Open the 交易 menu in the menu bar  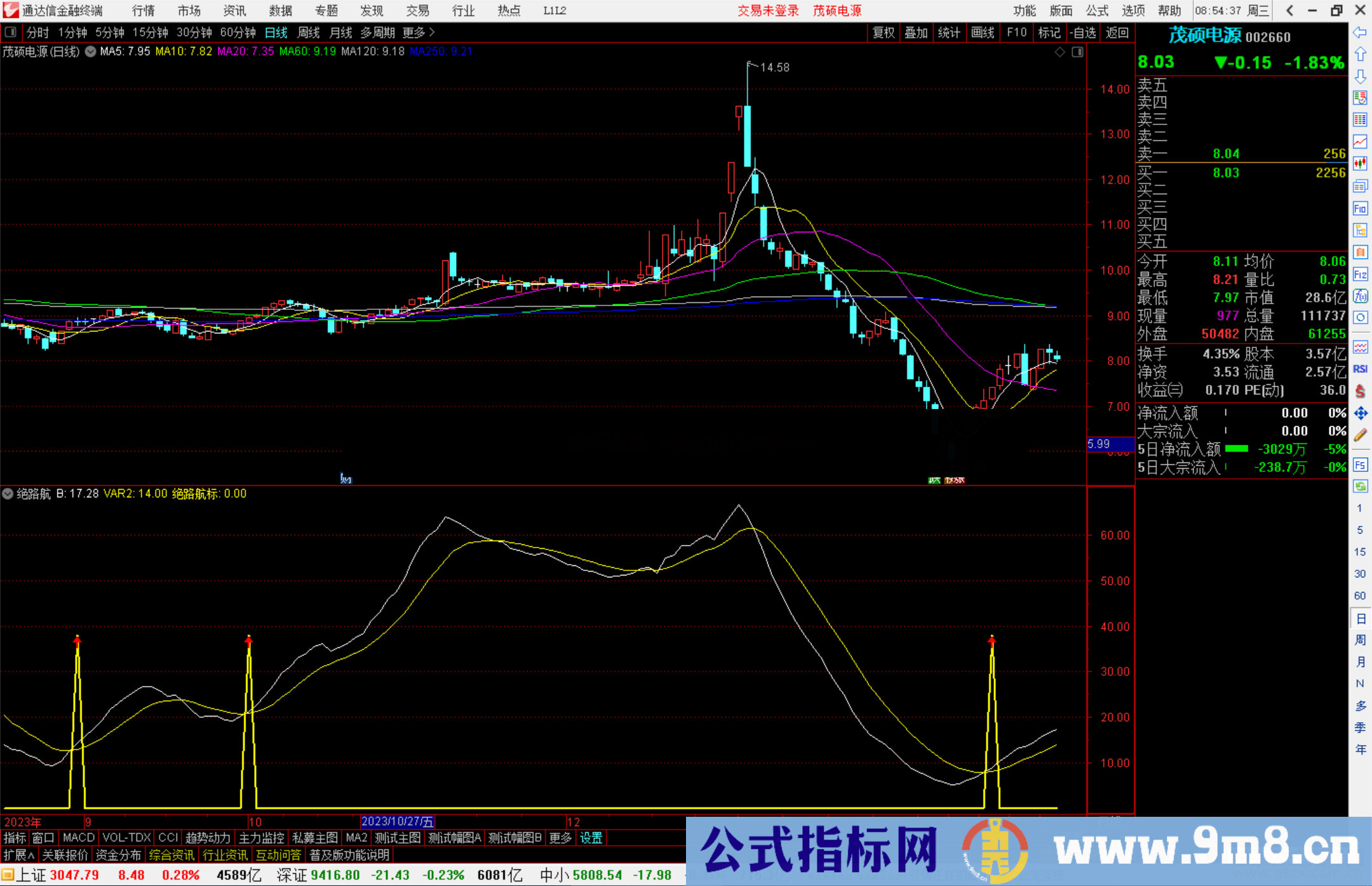click(417, 10)
